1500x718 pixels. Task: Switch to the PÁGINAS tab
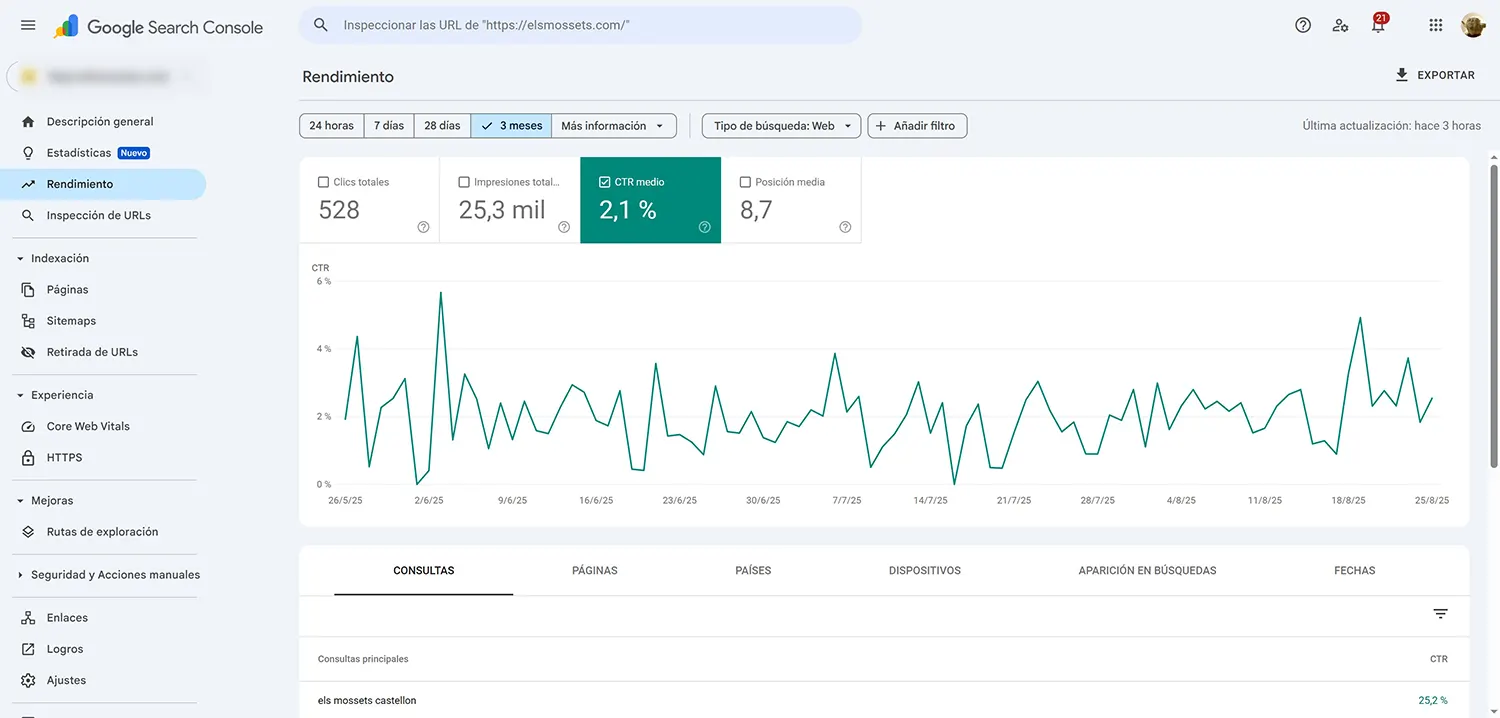click(594, 570)
